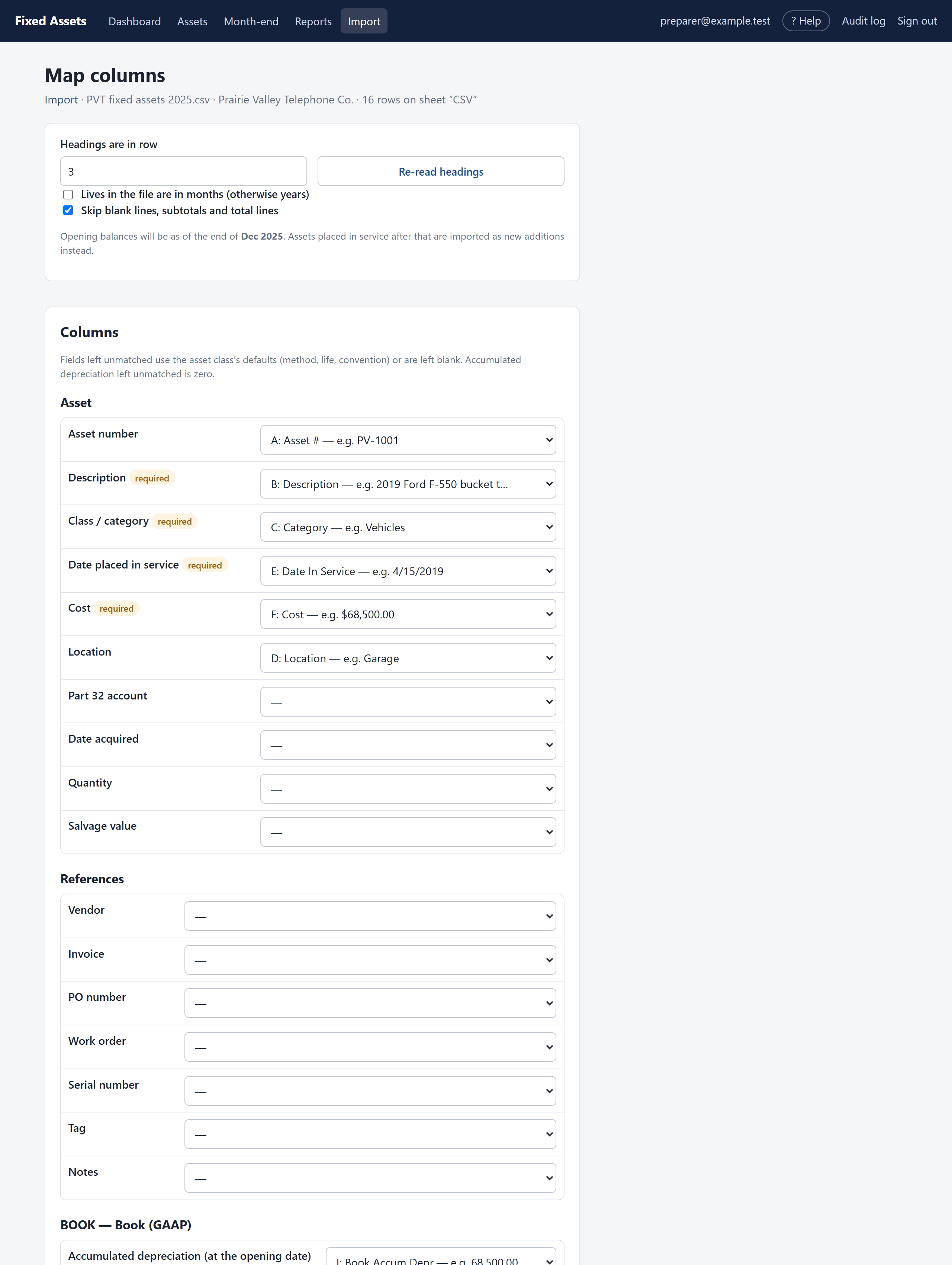Open the Tag mapping dropdown
Screen dimensions: 952x1265
(x=370, y=1134)
